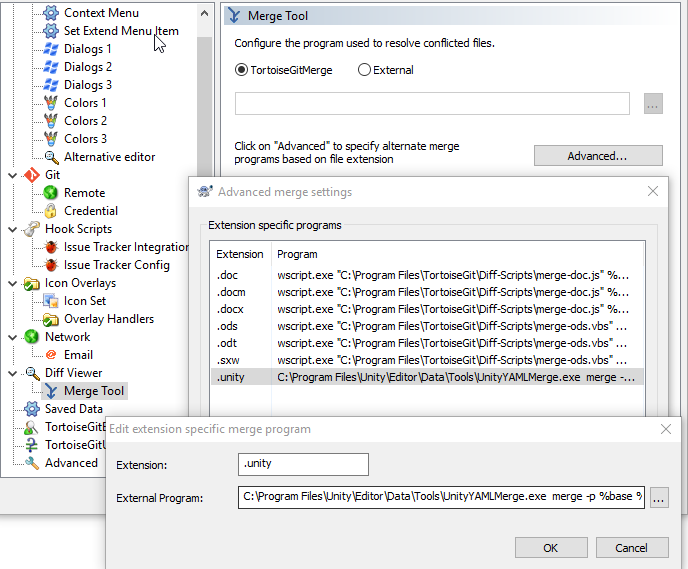The height and width of the screenshot is (569, 688).
Task: Click the Issue Tracker Integration bug icon
Action: click(x=51, y=247)
